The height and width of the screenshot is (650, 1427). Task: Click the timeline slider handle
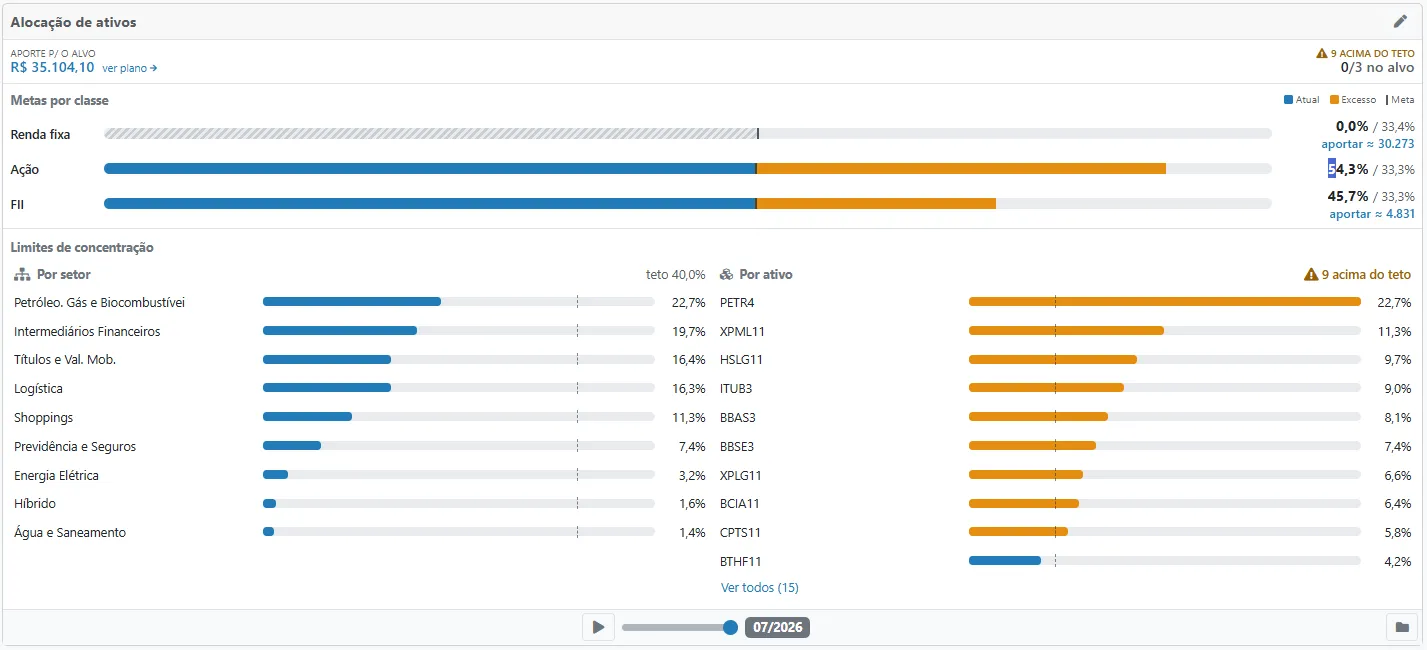730,627
